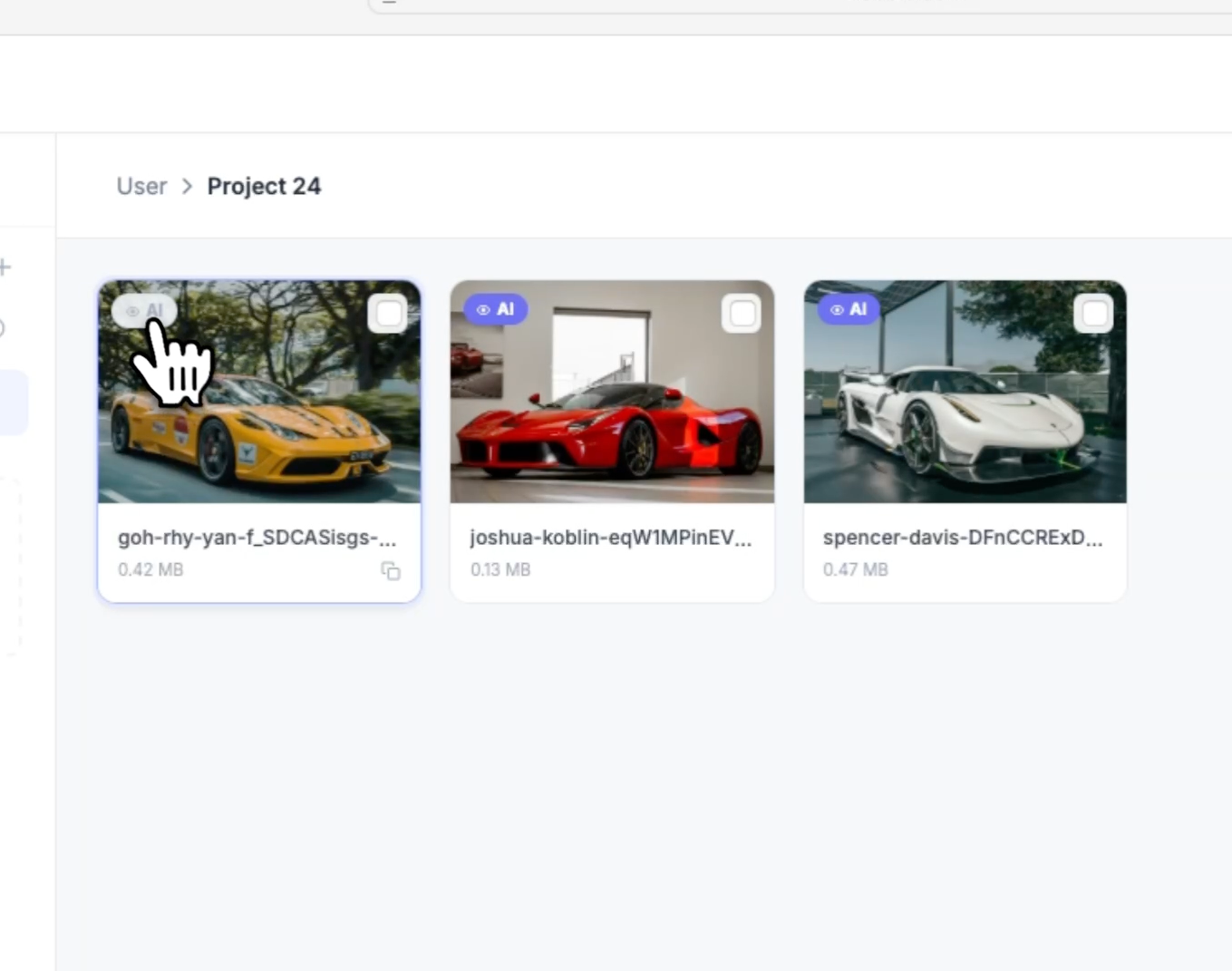Click the duplicate icon on goh-rhy-yan card
The width and height of the screenshot is (1232, 971).
click(390, 572)
